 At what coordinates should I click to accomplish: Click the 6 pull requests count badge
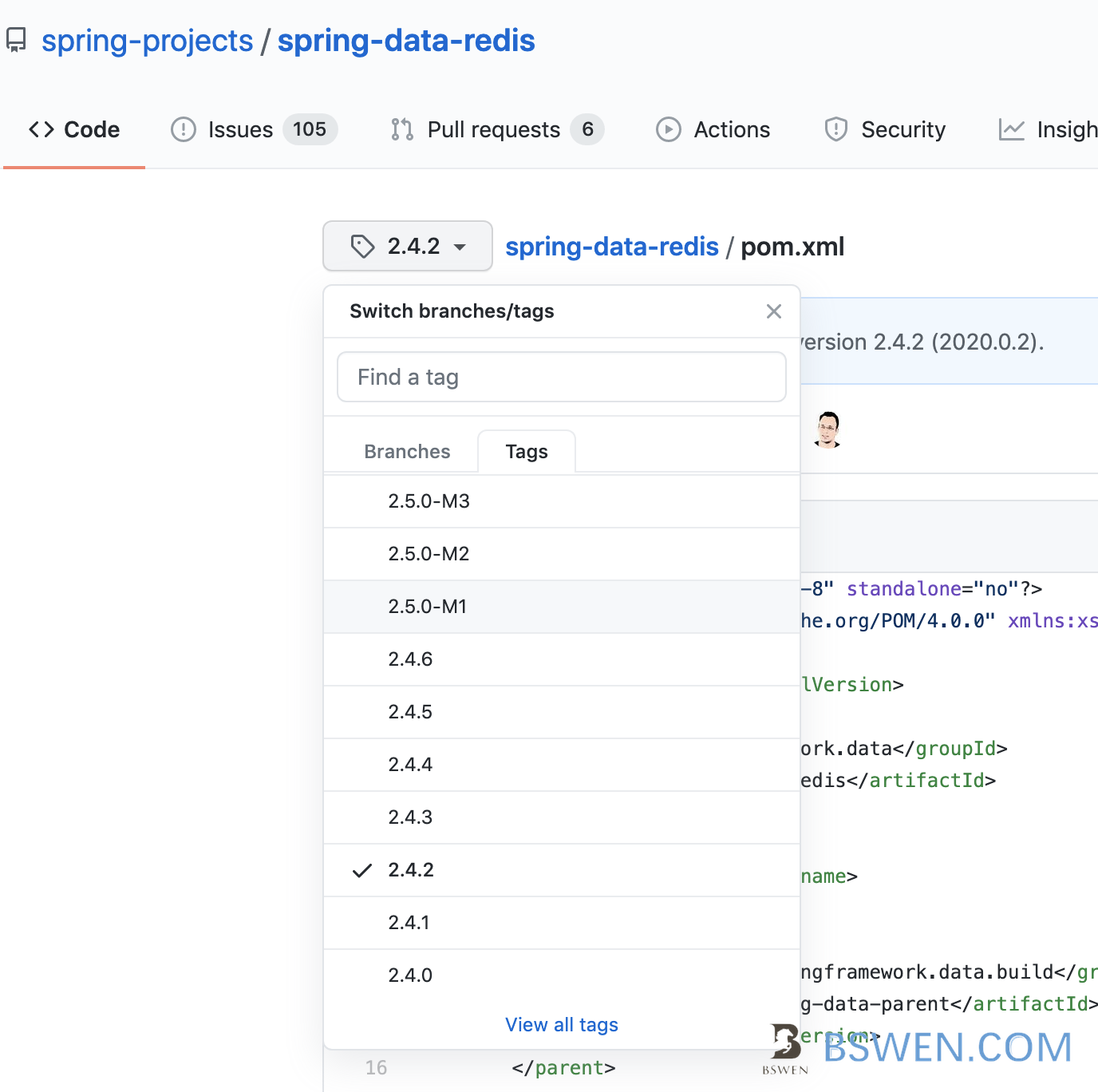587,129
